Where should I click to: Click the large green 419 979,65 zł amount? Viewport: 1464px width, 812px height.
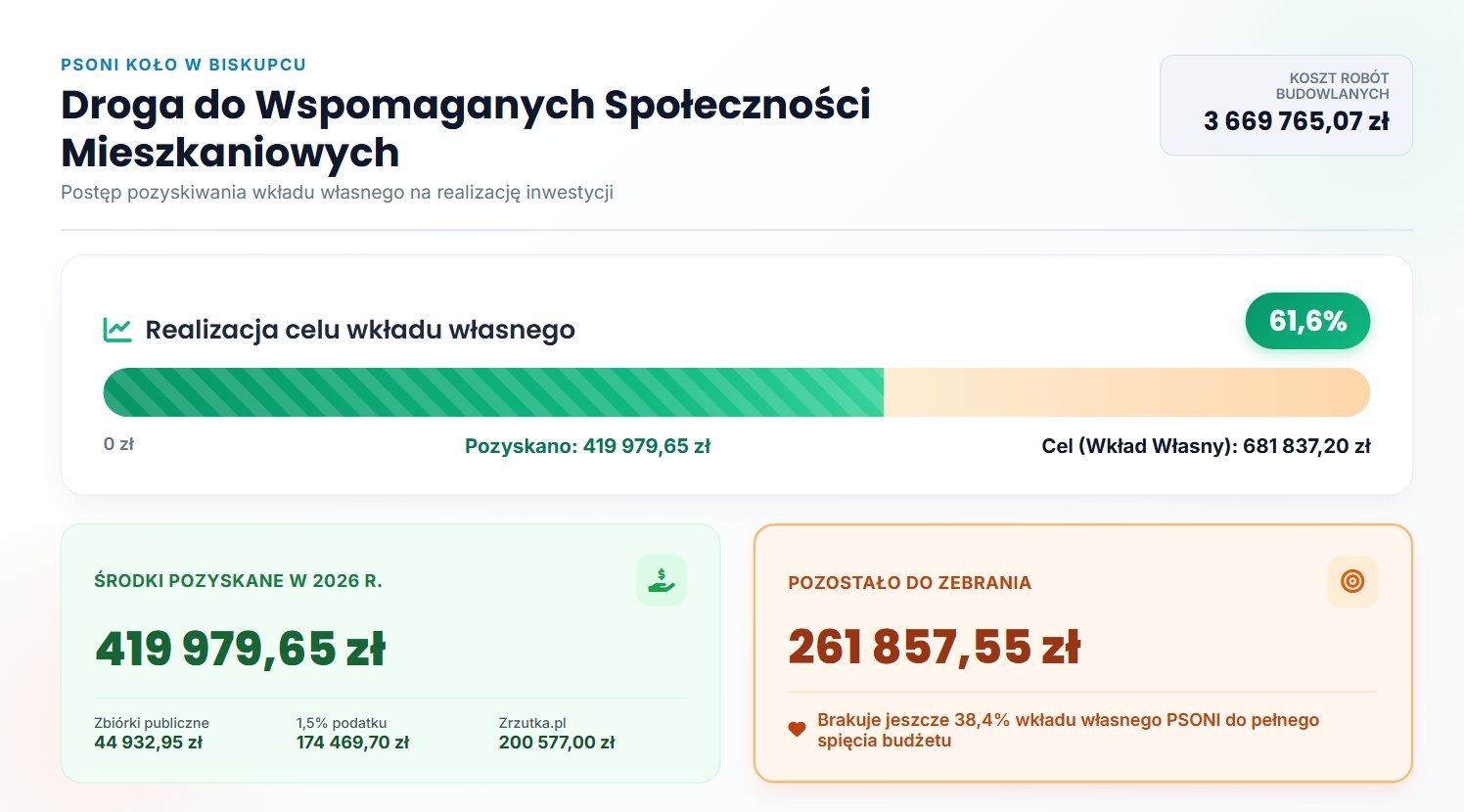pyautogui.click(x=241, y=649)
